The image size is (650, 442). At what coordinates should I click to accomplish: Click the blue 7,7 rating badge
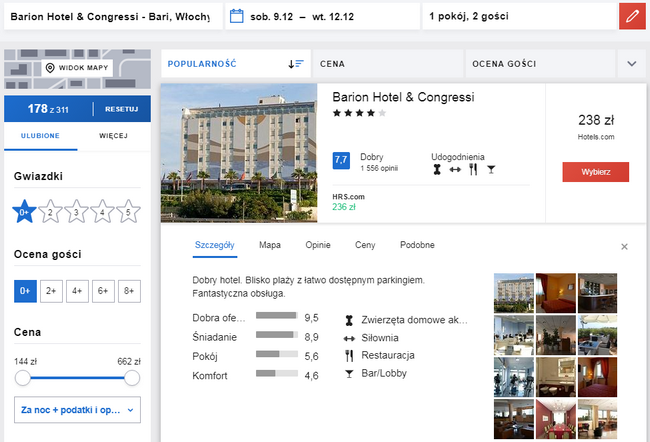pos(341,160)
